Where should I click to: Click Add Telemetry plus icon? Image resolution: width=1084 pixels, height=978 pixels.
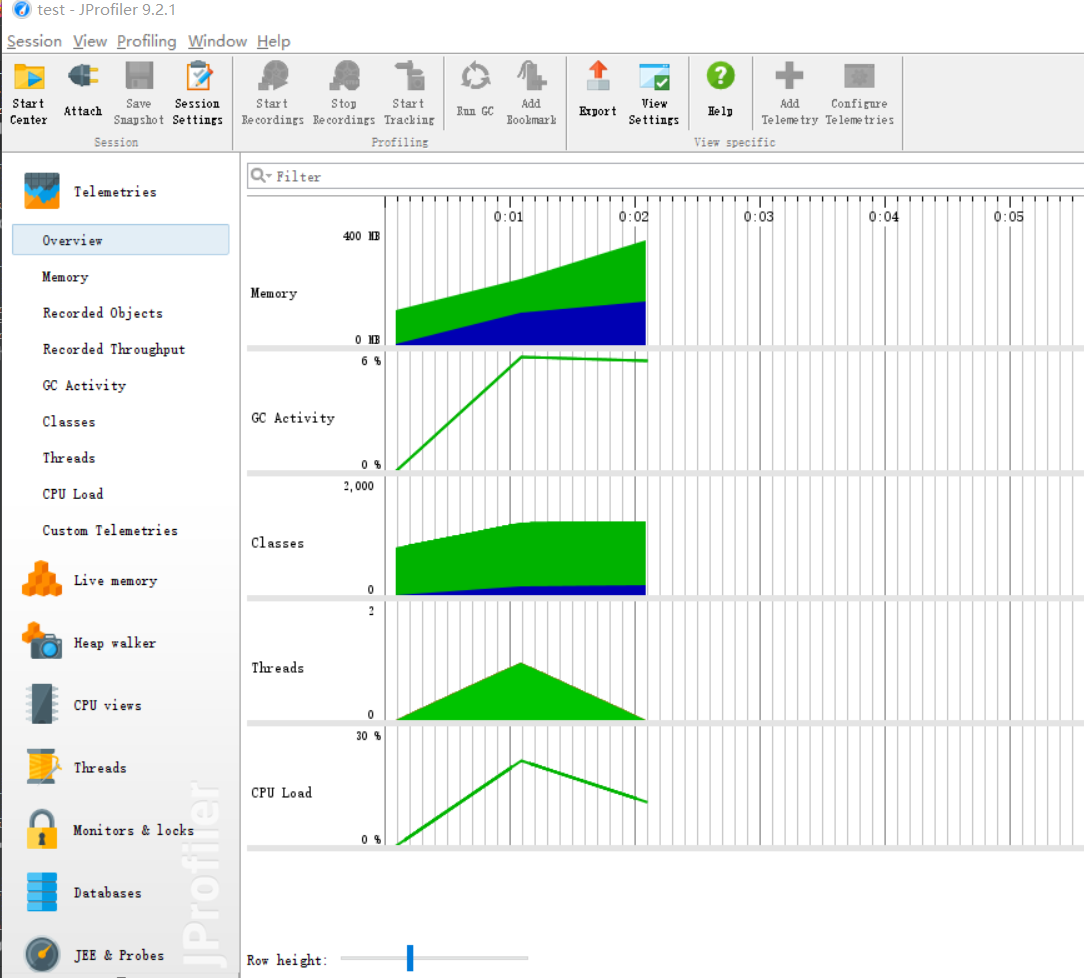tap(789, 76)
